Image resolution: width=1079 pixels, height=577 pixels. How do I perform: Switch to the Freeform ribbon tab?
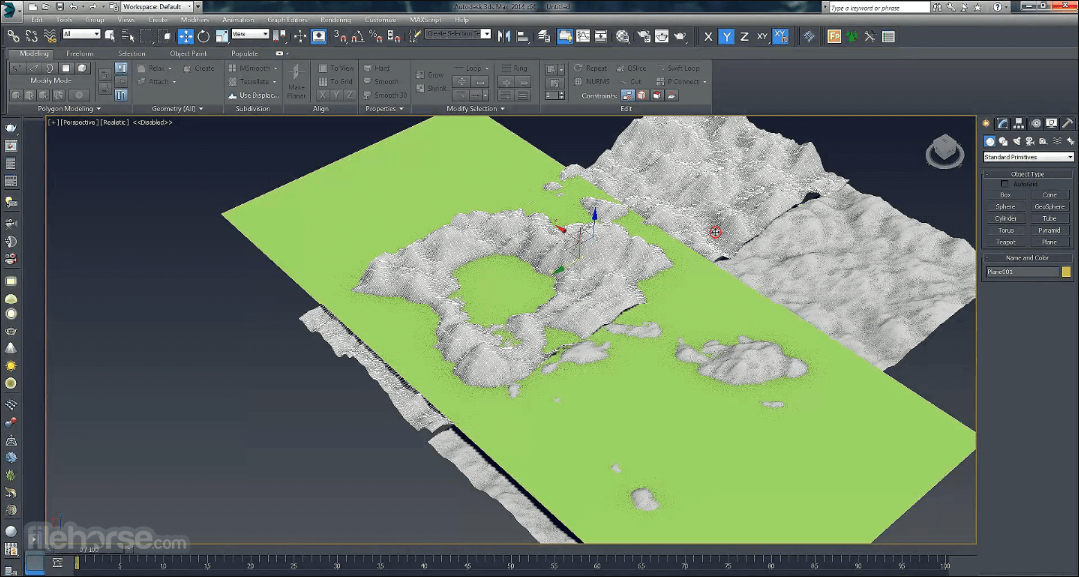(80, 54)
